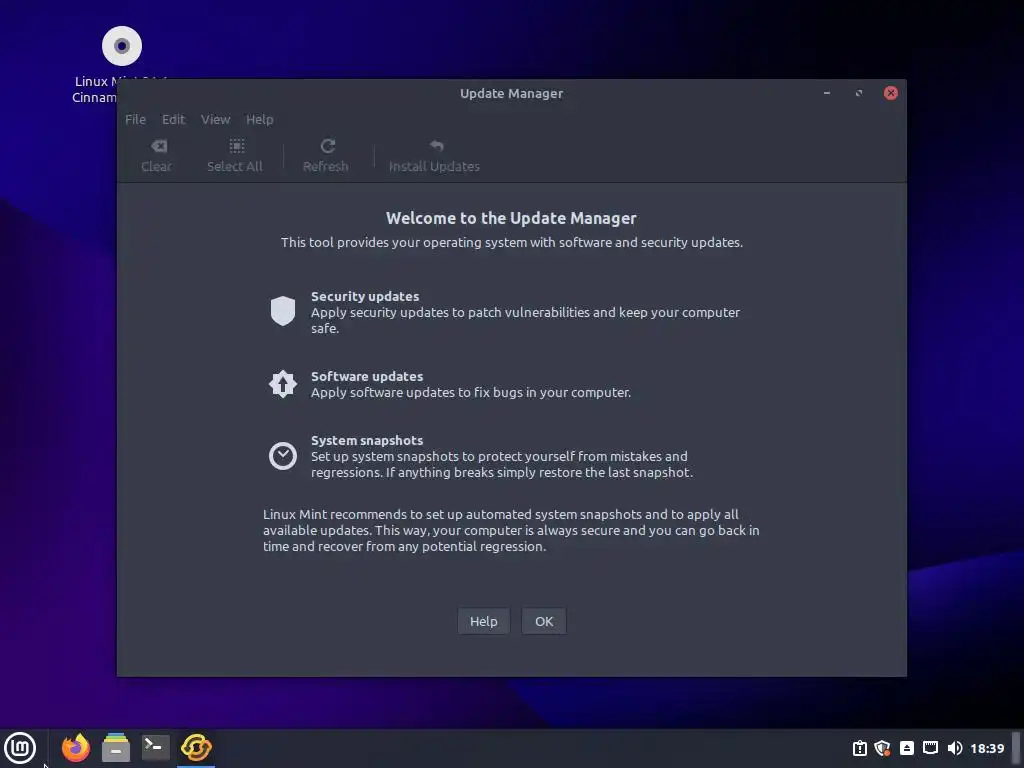This screenshot has width=1024, height=768.
Task: Open the volume control in tray
Action: click(x=955, y=748)
